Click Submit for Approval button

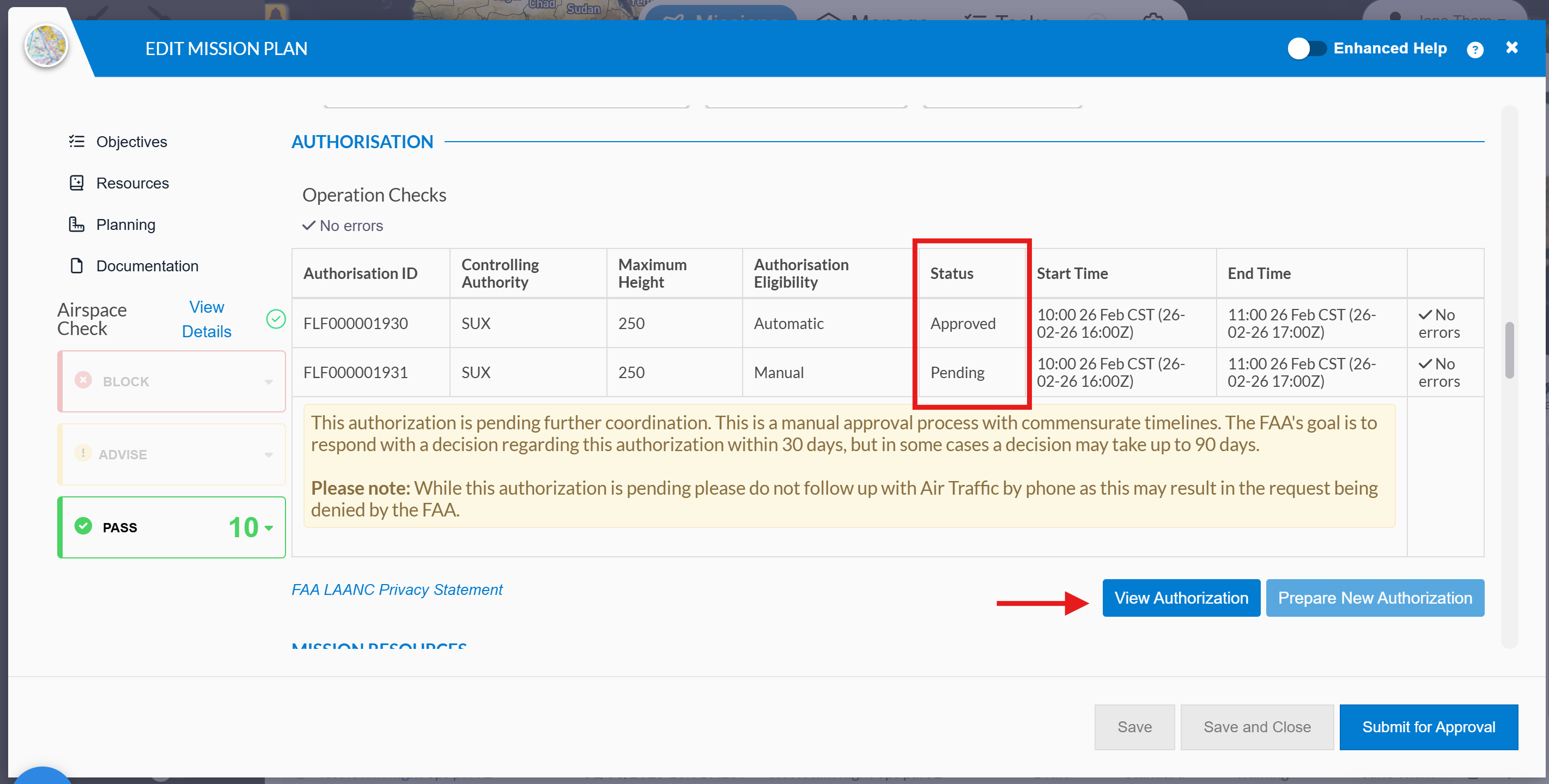click(1428, 727)
